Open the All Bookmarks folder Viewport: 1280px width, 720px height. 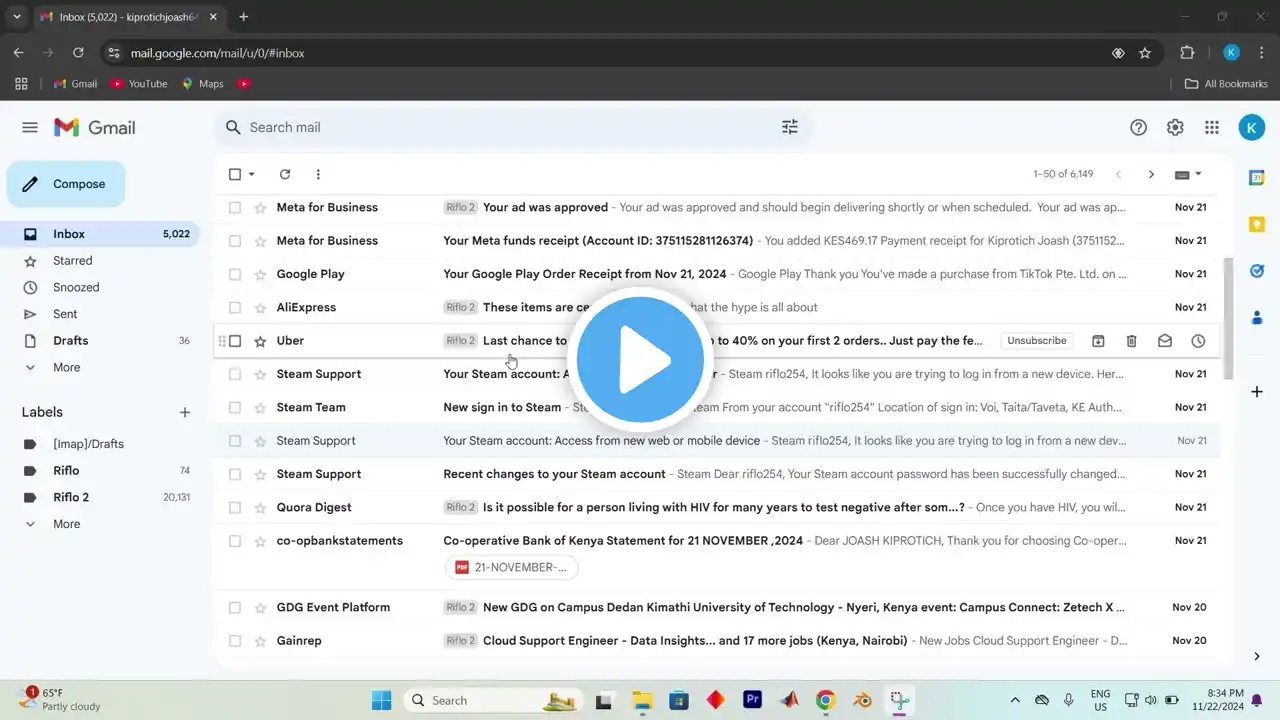click(1226, 84)
